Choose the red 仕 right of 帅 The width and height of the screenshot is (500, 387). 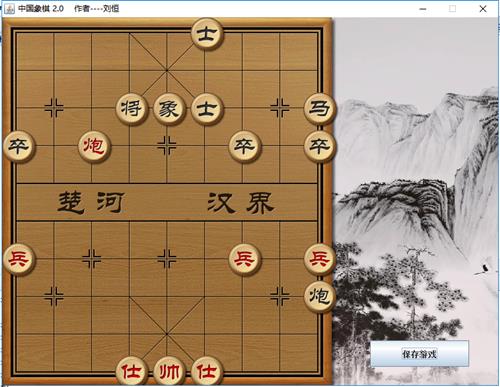[207, 371]
